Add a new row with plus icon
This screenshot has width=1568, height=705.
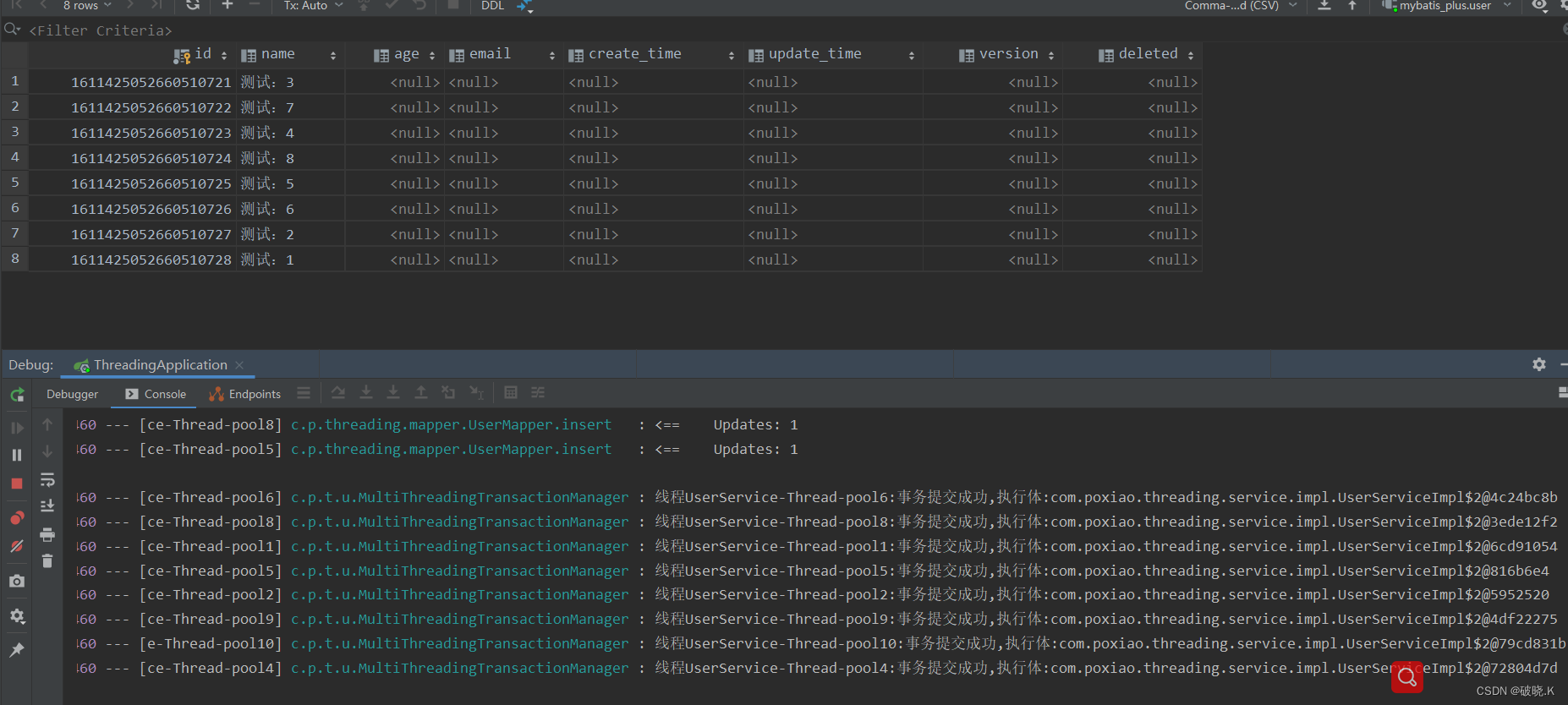coord(228,5)
